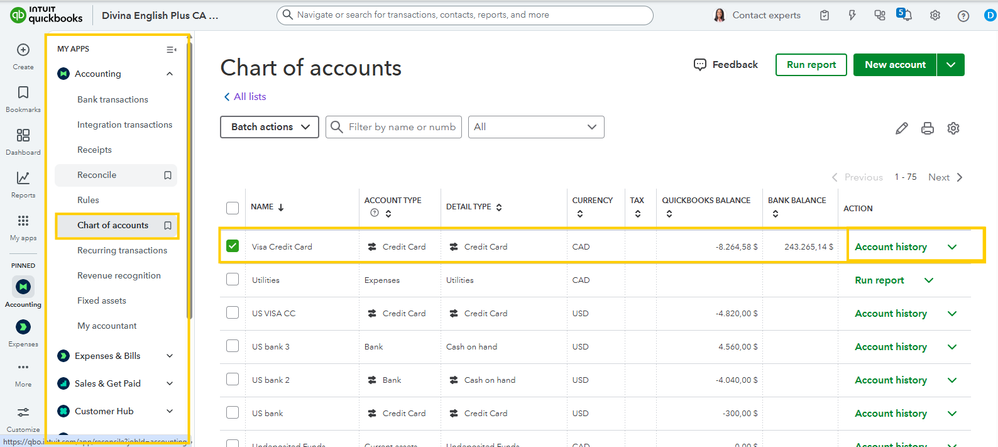Viewport: 998px width, 447px height.
Task: Open the Batch actions dropdown
Action: (x=269, y=127)
